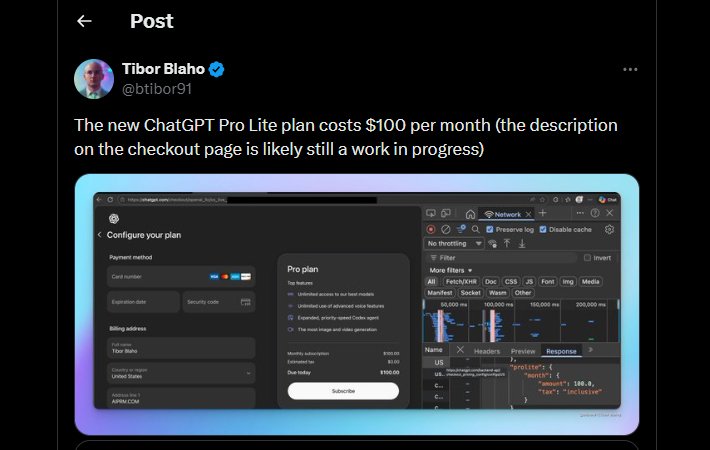Select the Other filter chip
Screen dimensions: 710x450
(x=523, y=293)
